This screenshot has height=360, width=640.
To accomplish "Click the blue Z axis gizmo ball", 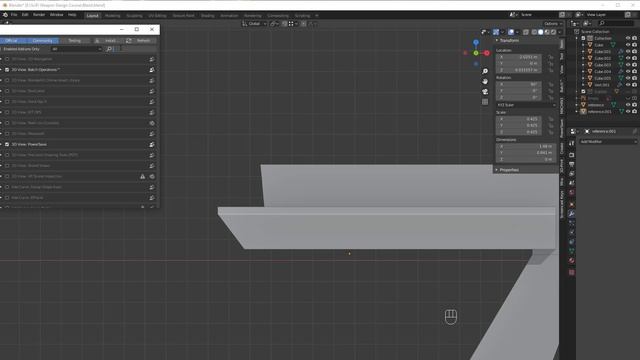I will tap(476, 42).
